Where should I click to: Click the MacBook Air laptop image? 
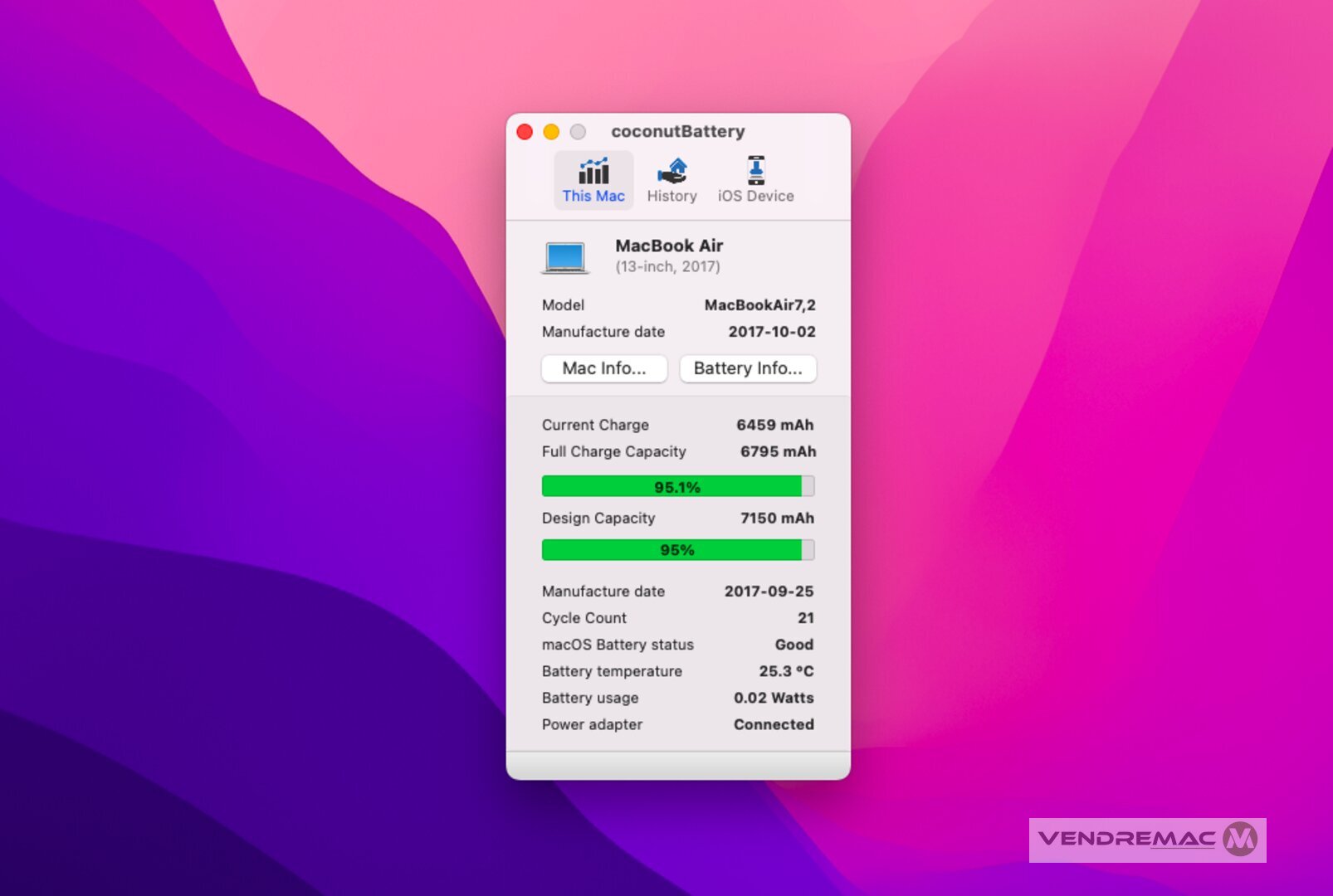[565, 257]
